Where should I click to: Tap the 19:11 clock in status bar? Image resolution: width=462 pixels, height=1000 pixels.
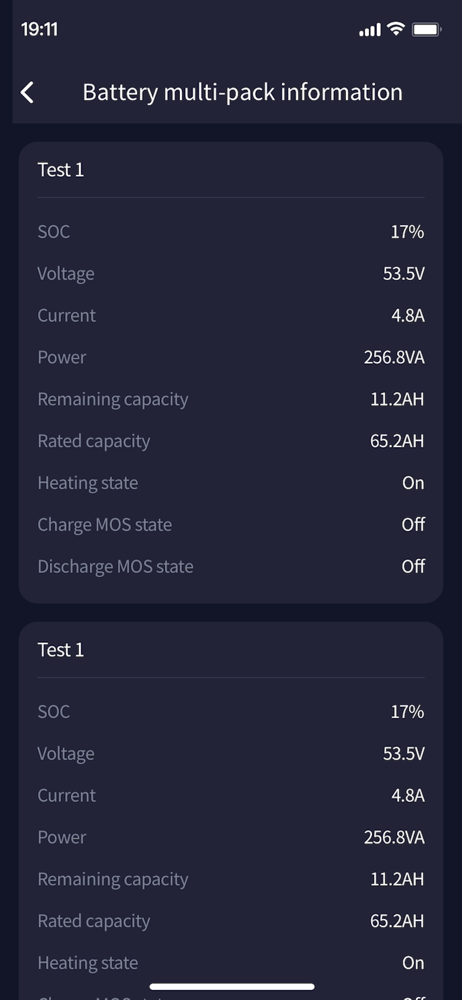[x=40, y=29]
